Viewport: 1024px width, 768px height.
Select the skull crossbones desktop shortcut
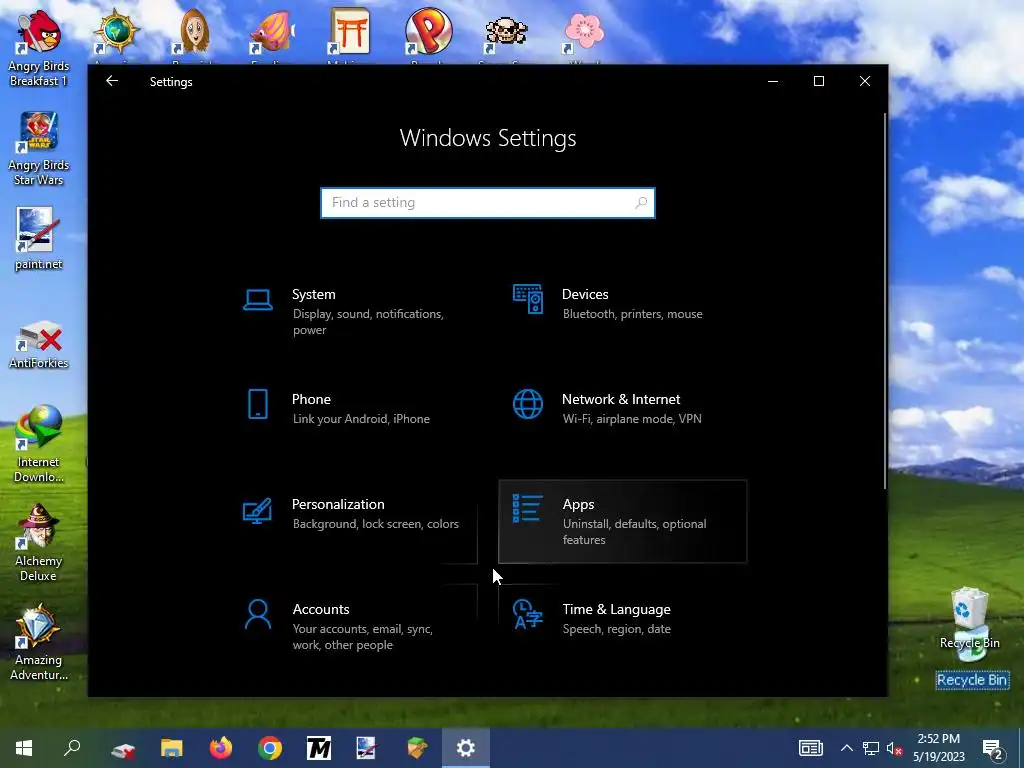pyautogui.click(x=506, y=33)
